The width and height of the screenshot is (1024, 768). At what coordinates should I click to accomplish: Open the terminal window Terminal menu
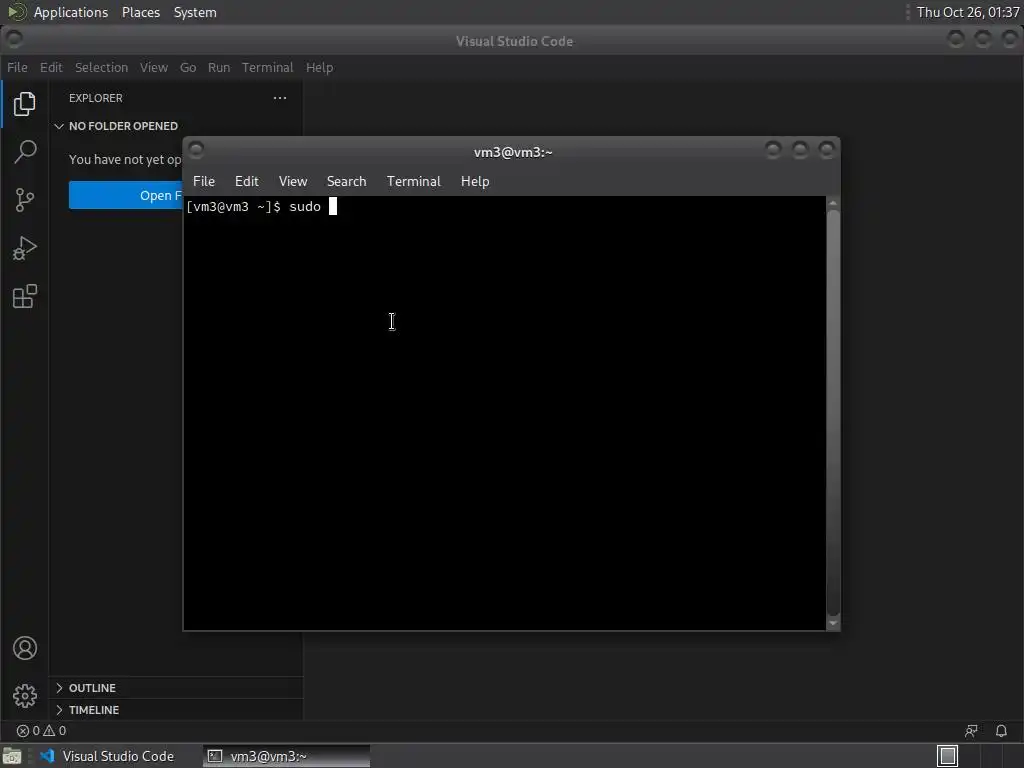tap(413, 182)
